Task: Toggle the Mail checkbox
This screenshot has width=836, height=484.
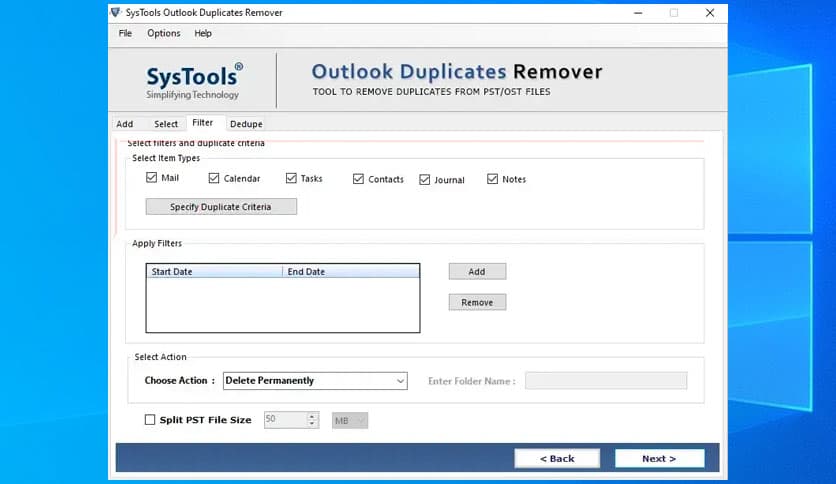Action: 151,178
